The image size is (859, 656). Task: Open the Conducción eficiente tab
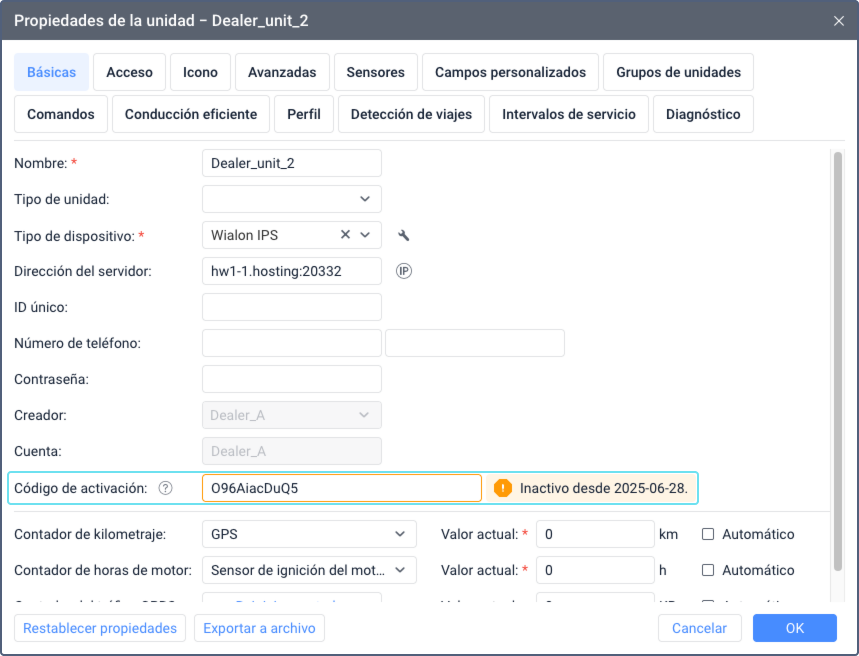click(191, 114)
